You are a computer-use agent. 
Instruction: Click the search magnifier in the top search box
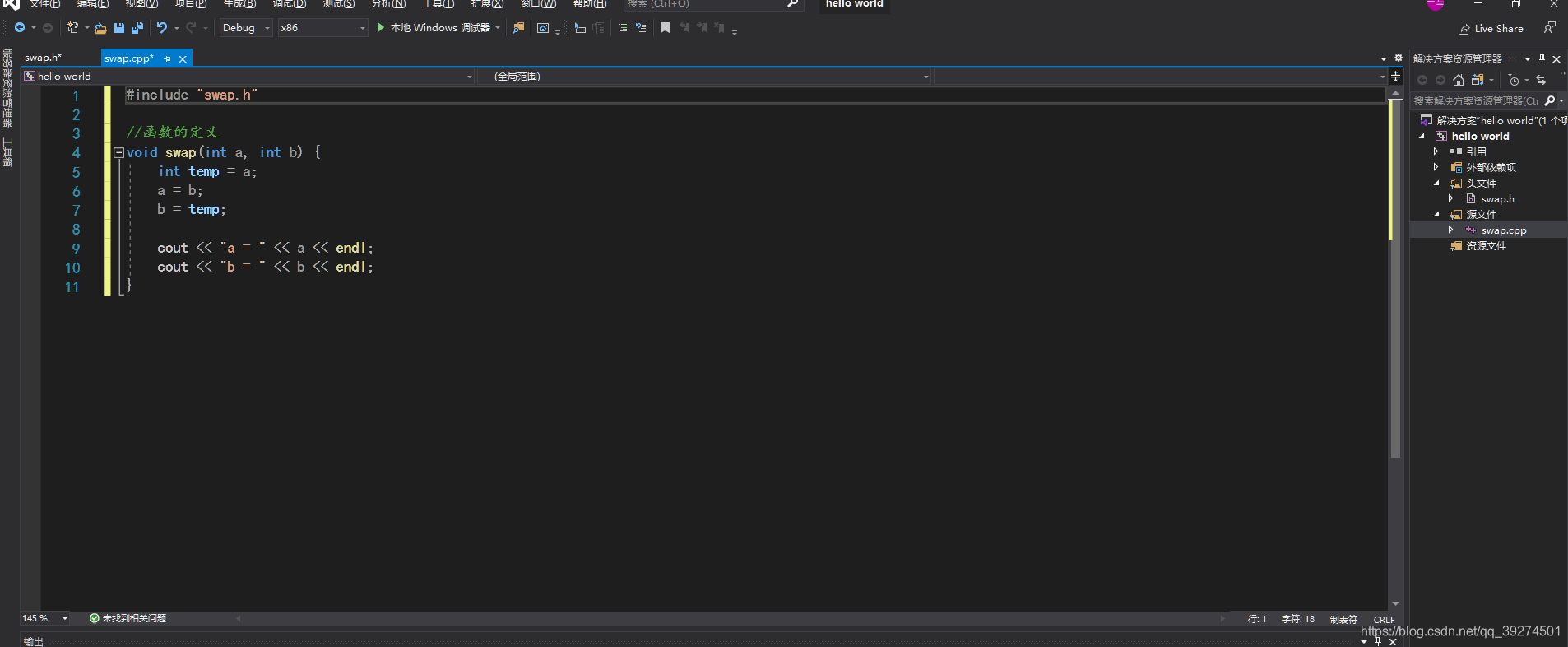click(792, 4)
